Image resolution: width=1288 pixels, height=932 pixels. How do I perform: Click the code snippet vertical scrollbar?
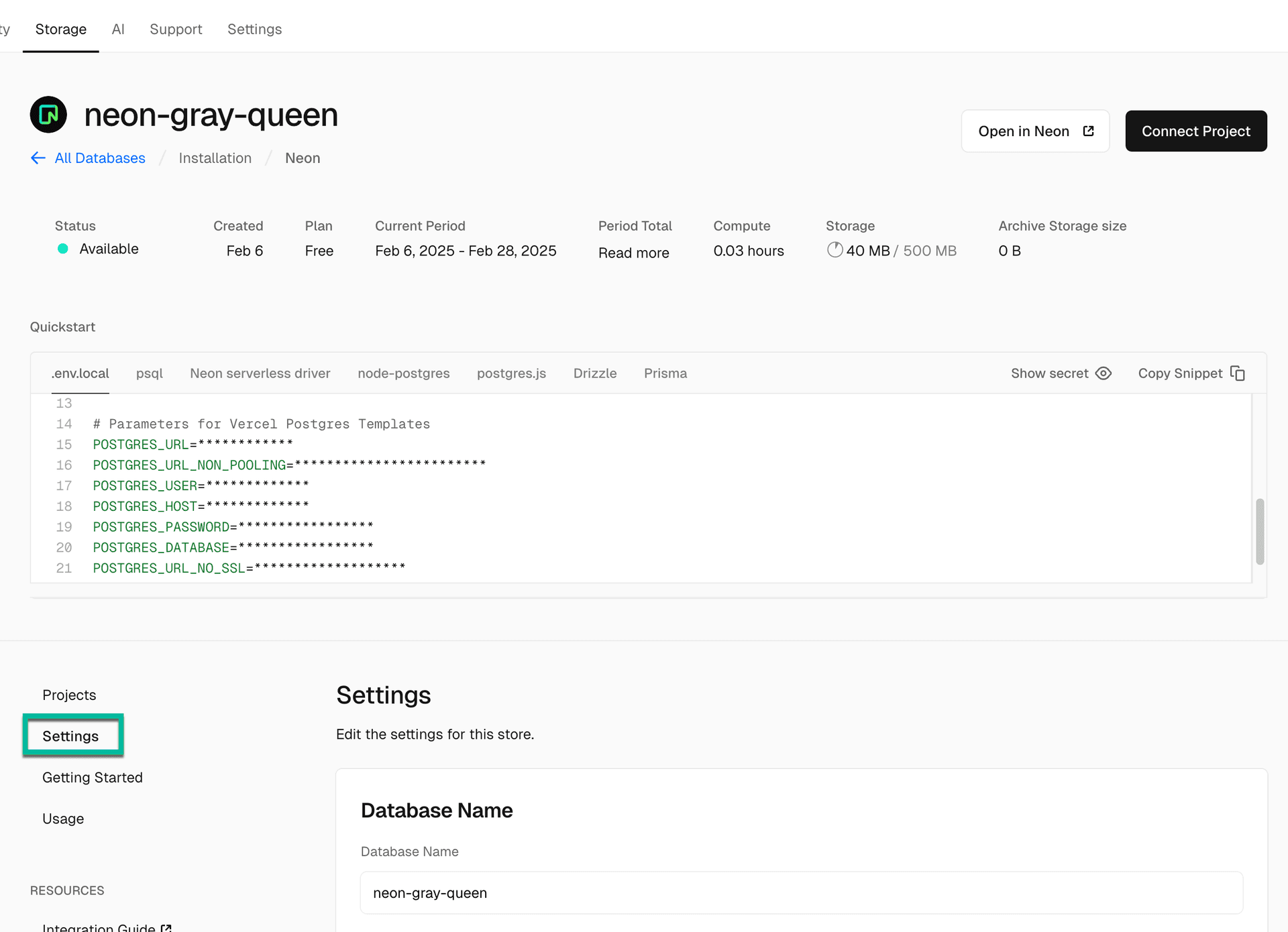tap(1259, 531)
